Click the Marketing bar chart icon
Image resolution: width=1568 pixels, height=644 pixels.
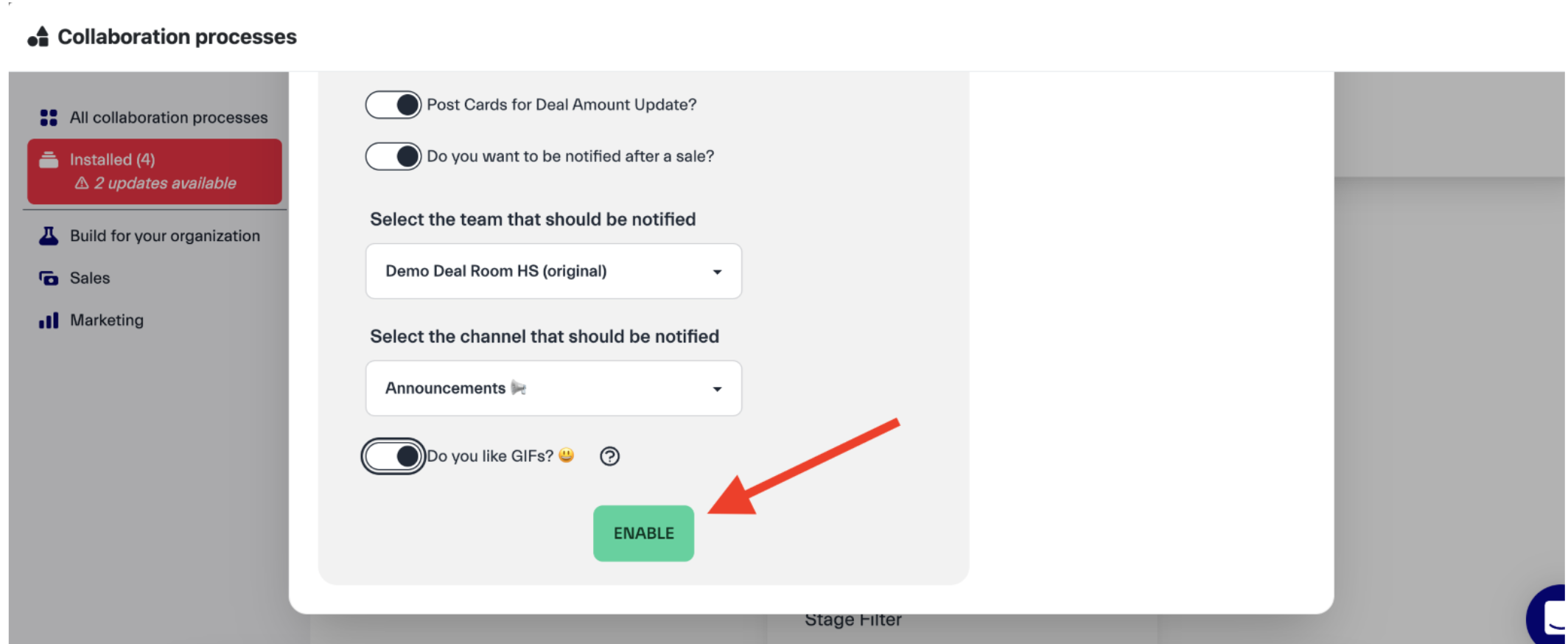pyautogui.click(x=49, y=321)
